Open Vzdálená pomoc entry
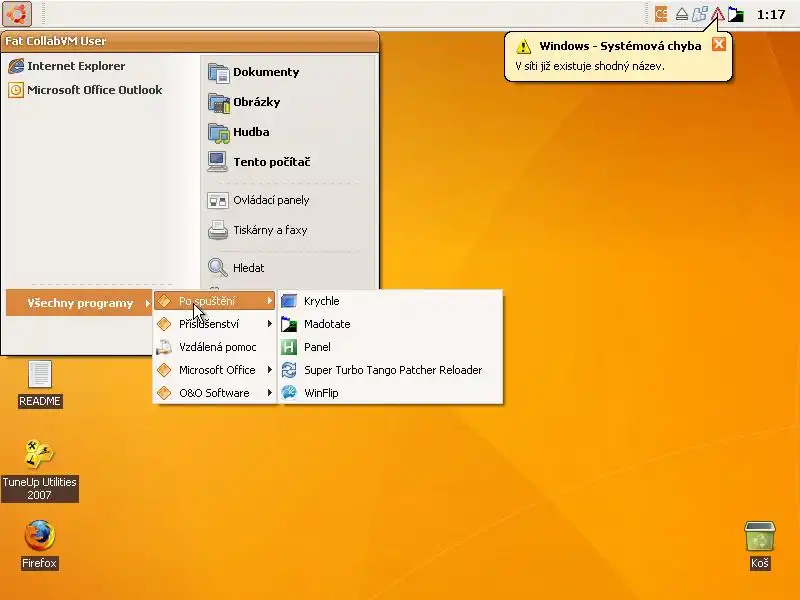The image size is (800, 600). point(215,347)
